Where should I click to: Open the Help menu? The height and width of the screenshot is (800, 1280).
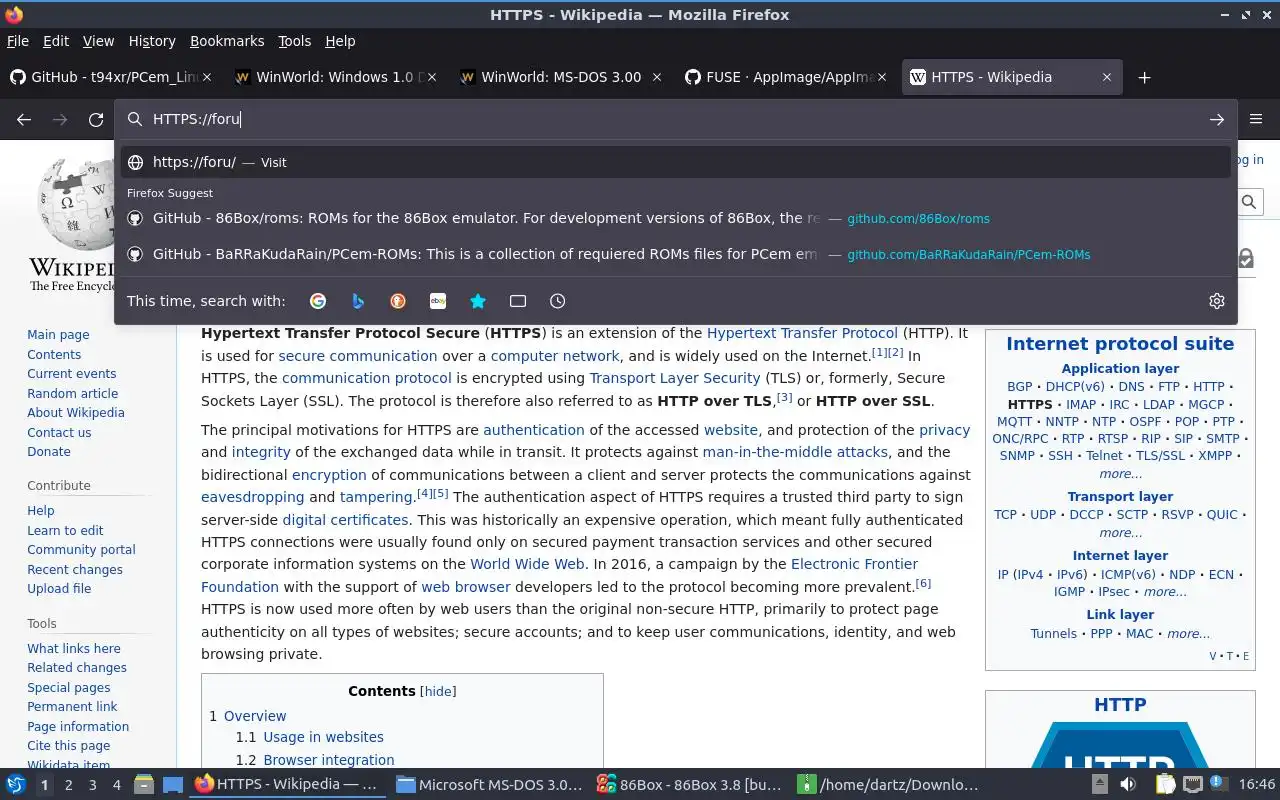point(340,41)
